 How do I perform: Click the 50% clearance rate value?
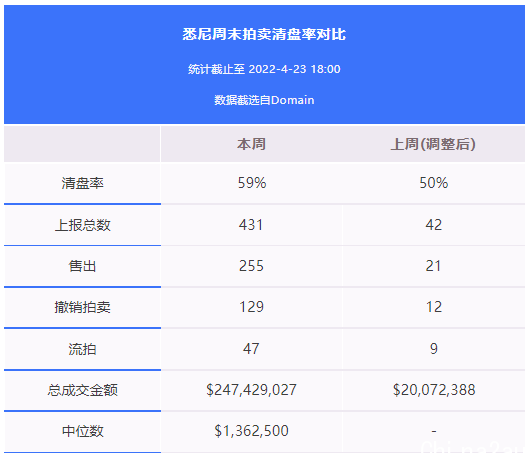(x=433, y=183)
